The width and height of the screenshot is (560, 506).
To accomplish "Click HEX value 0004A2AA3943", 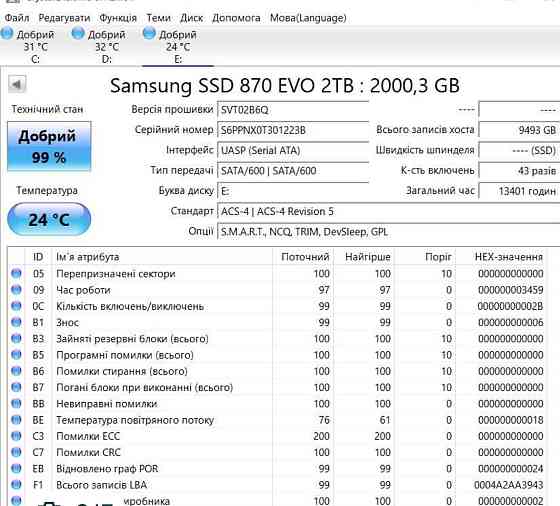I will [509, 485].
